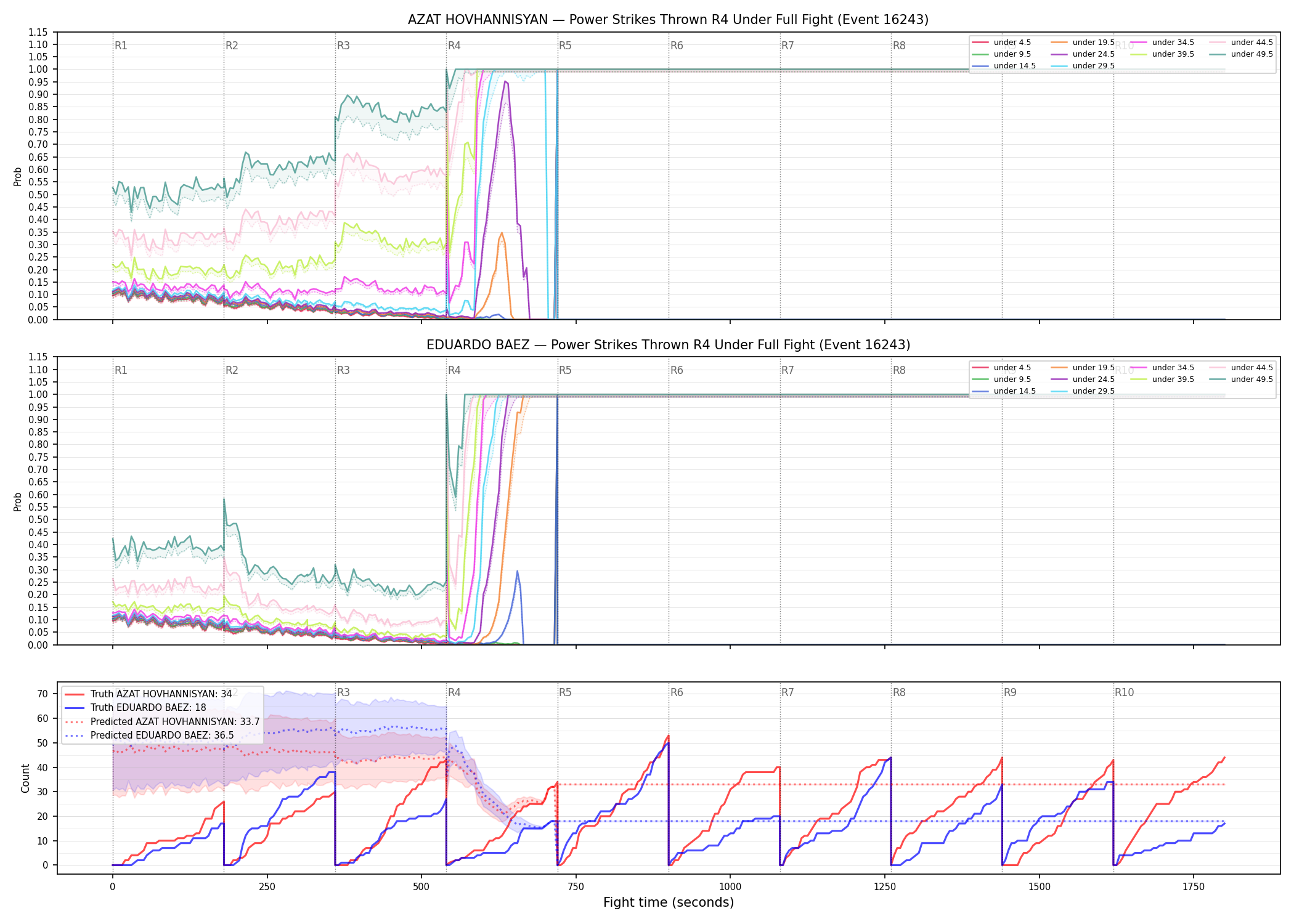
Task: Select 'under 29.5' legend entry in top chart
Action: pyautogui.click(x=1083, y=66)
